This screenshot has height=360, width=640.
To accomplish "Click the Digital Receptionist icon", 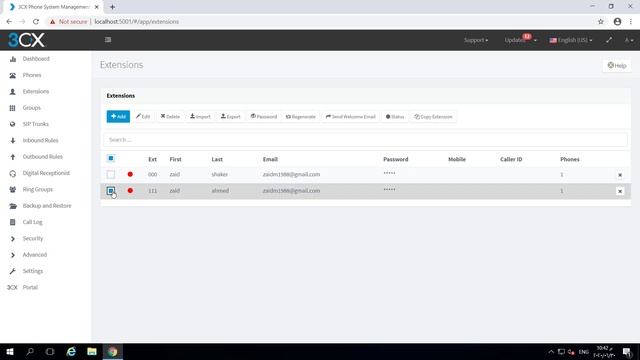I will (13, 173).
